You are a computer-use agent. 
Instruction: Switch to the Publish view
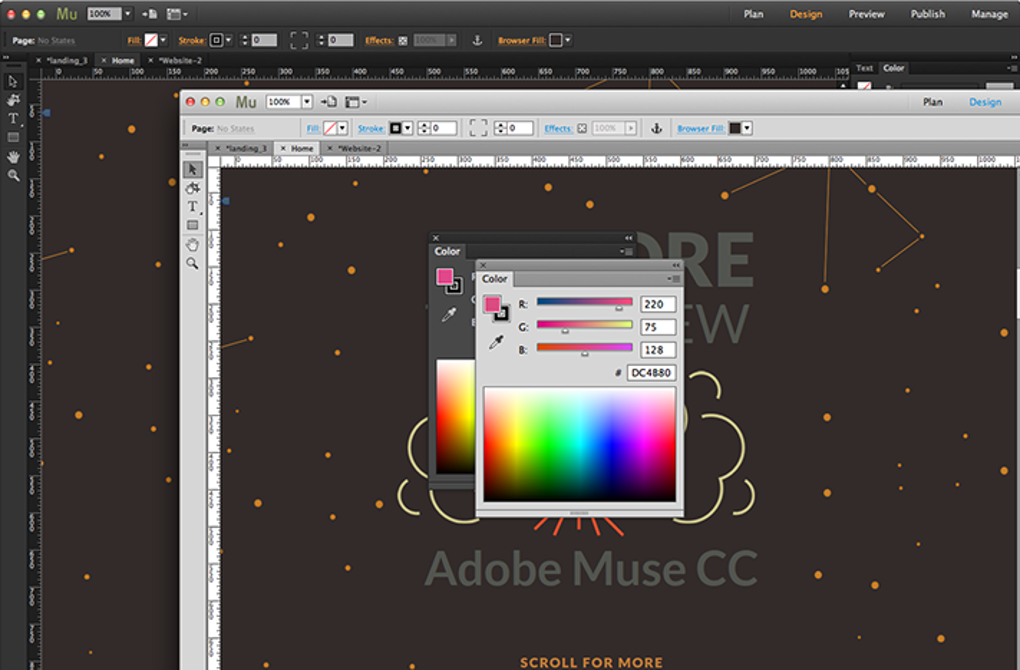(927, 14)
